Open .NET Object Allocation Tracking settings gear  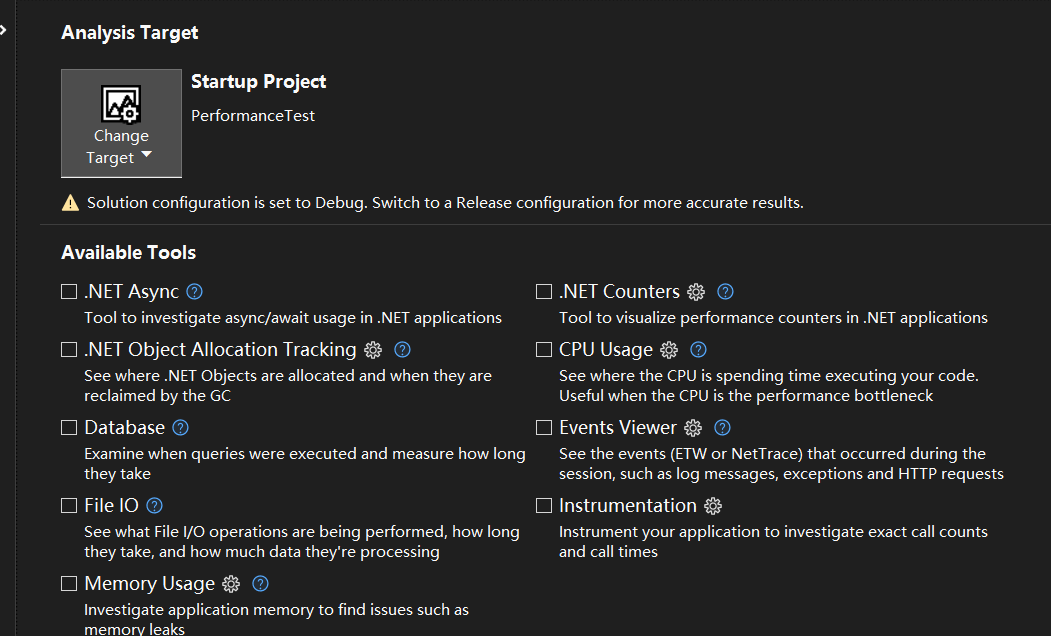[x=373, y=350]
